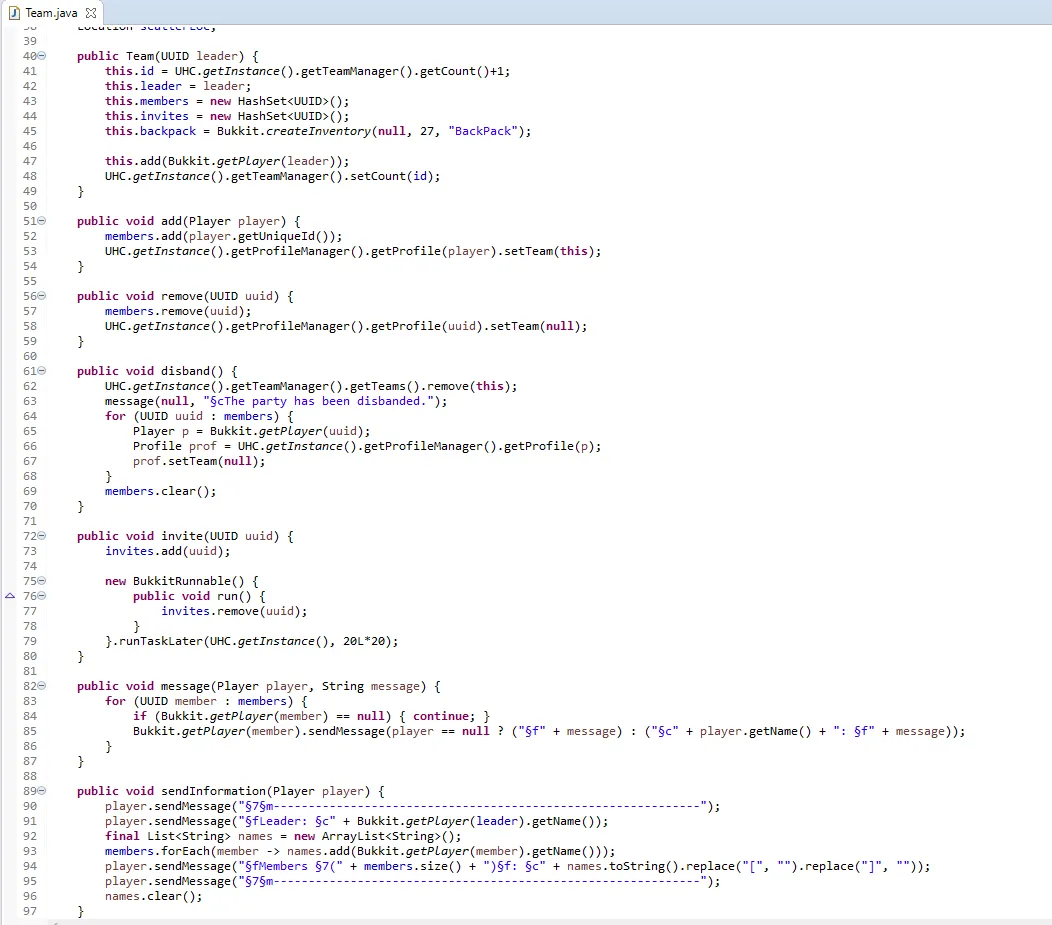Click this.invites on line 44
Viewport: 1052px width, 925px height.
[x=147, y=116]
